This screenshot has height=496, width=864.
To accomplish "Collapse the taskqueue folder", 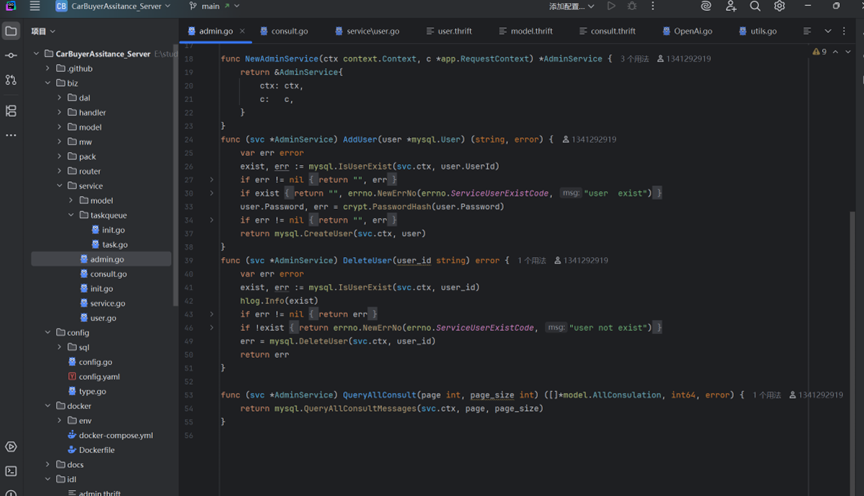I will pyautogui.click(x=71, y=215).
